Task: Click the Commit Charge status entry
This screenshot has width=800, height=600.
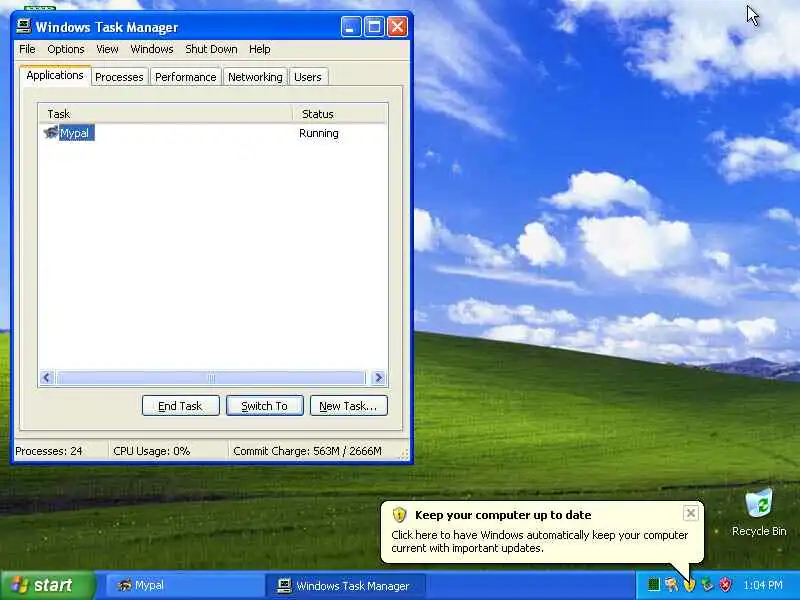Action: (307, 451)
